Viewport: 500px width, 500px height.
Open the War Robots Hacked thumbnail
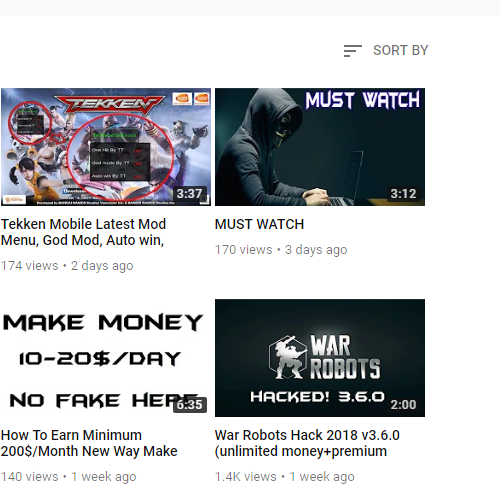coord(320,358)
